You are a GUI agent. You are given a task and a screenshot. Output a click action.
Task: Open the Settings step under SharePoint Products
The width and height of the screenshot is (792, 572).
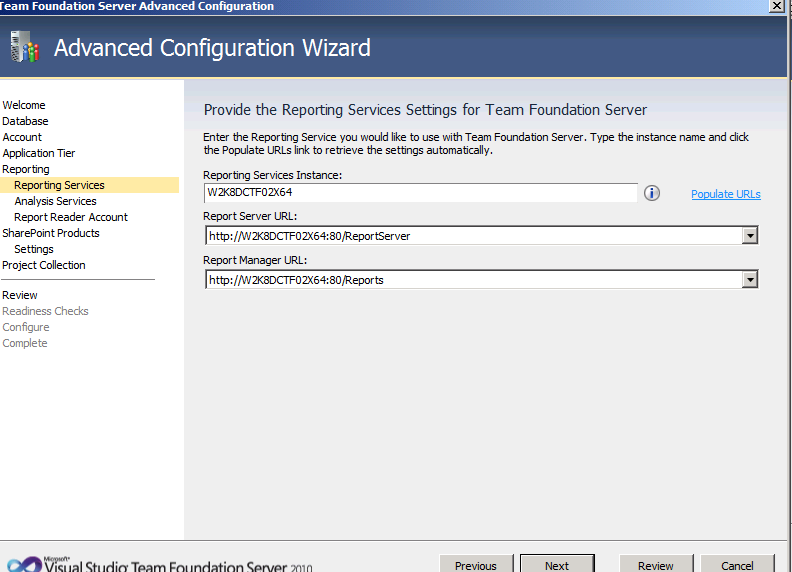(x=34, y=249)
